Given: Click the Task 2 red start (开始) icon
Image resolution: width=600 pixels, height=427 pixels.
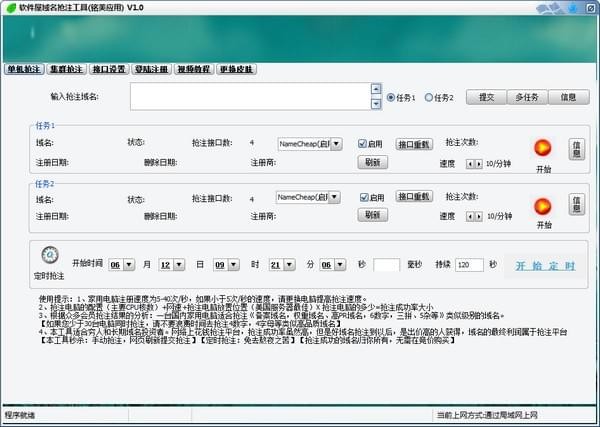Looking at the screenshot, I should coord(543,205).
